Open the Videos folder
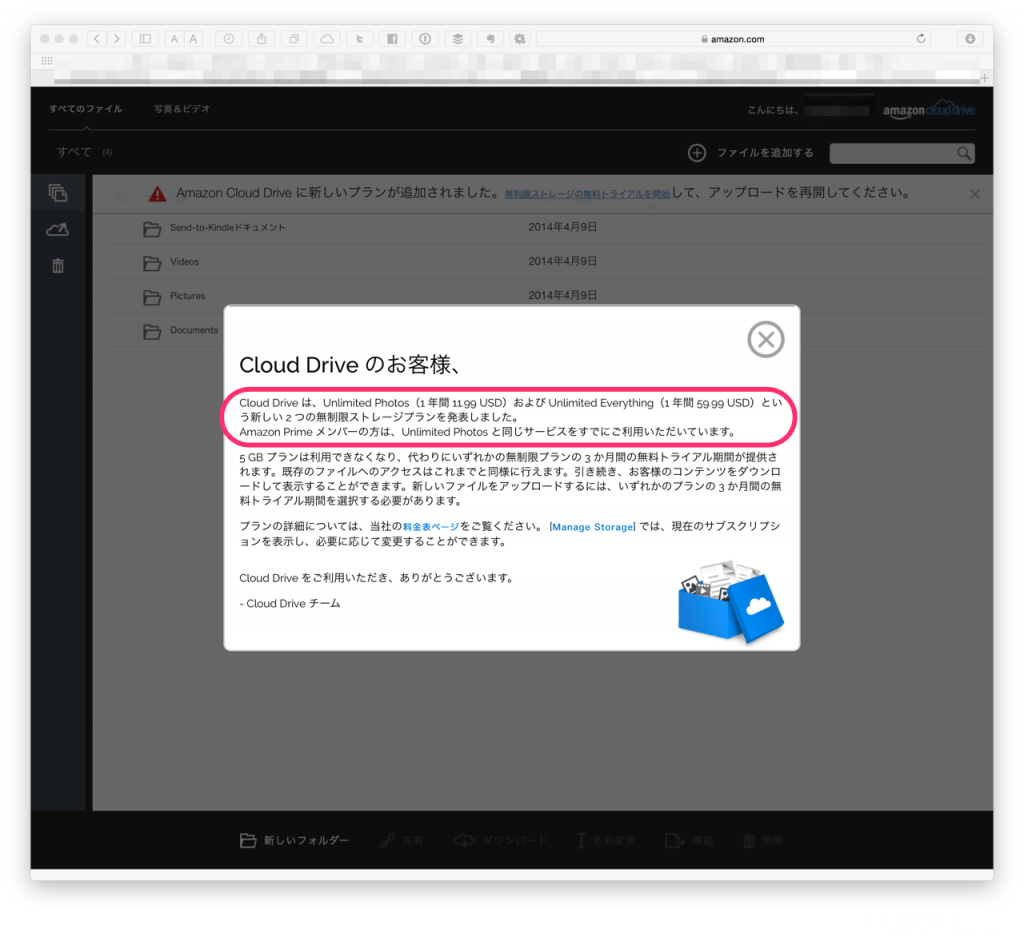The image size is (1024, 950). point(184,262)
